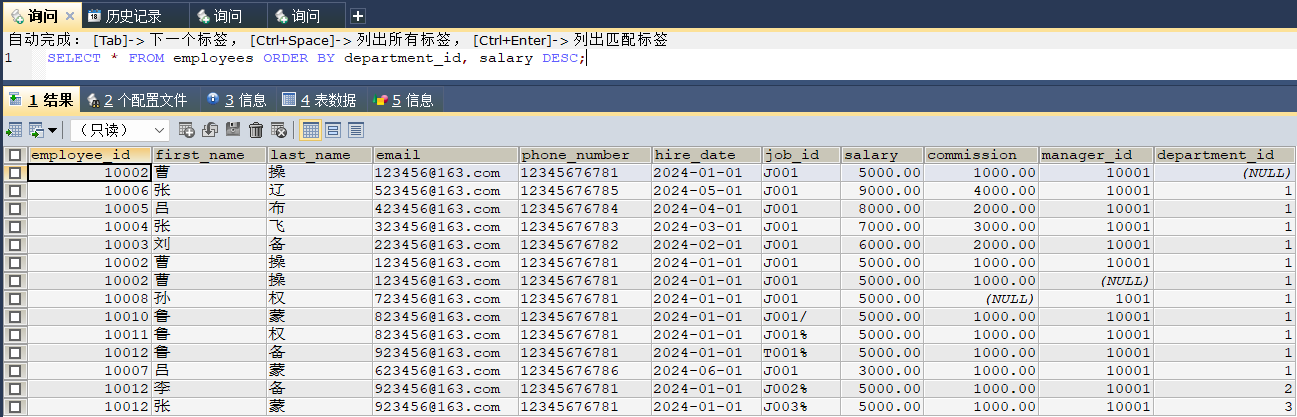Select the cell with email 523456@163.com

[445, 191]
